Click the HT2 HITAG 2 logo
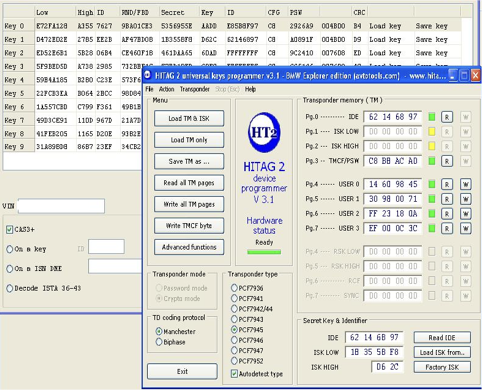 264,132
